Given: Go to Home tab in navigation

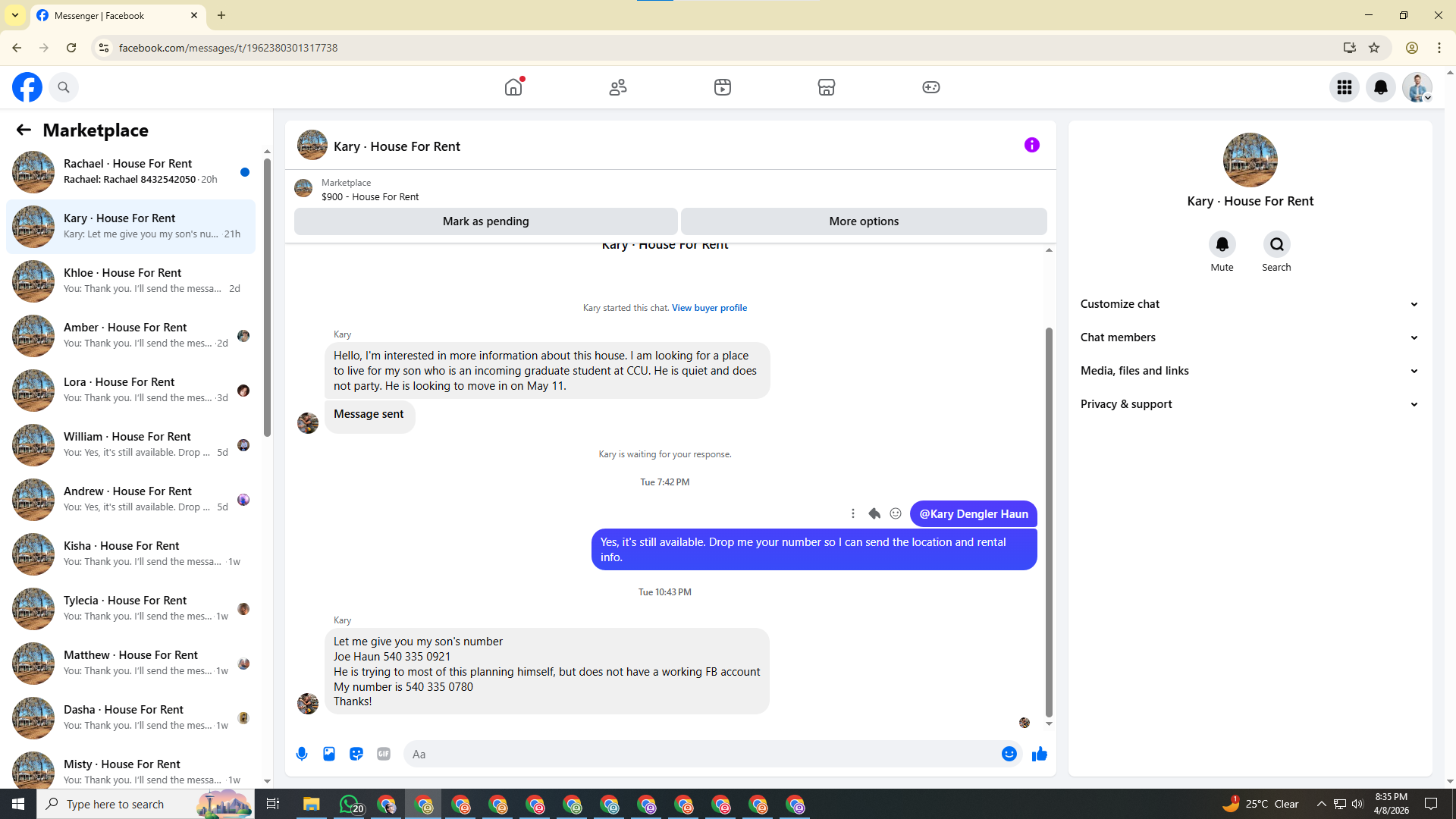Looking at the screenshot, I should coord(513,87).
